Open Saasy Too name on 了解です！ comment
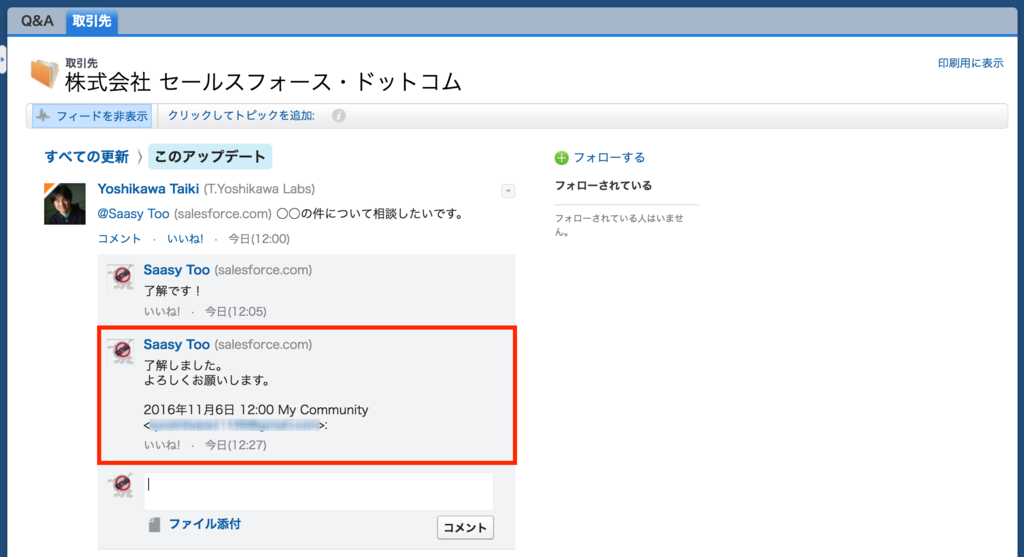The image size is (1024, 557). [x=176, y=270]
